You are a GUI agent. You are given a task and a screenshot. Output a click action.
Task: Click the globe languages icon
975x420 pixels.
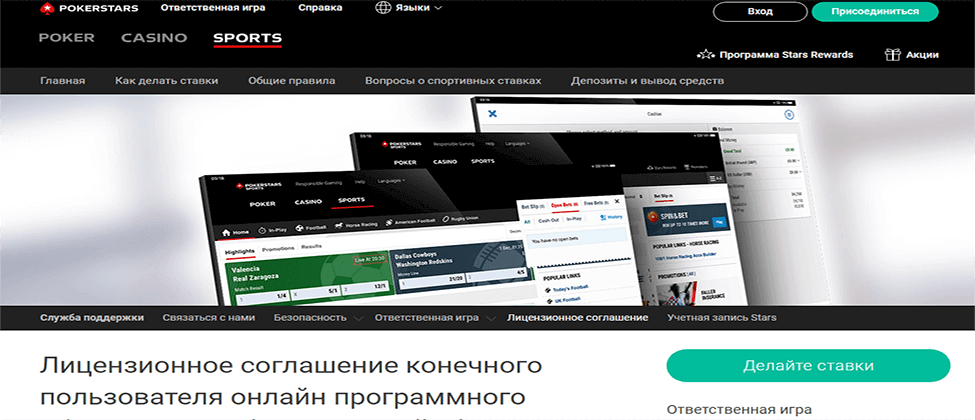tap(384, 9)
